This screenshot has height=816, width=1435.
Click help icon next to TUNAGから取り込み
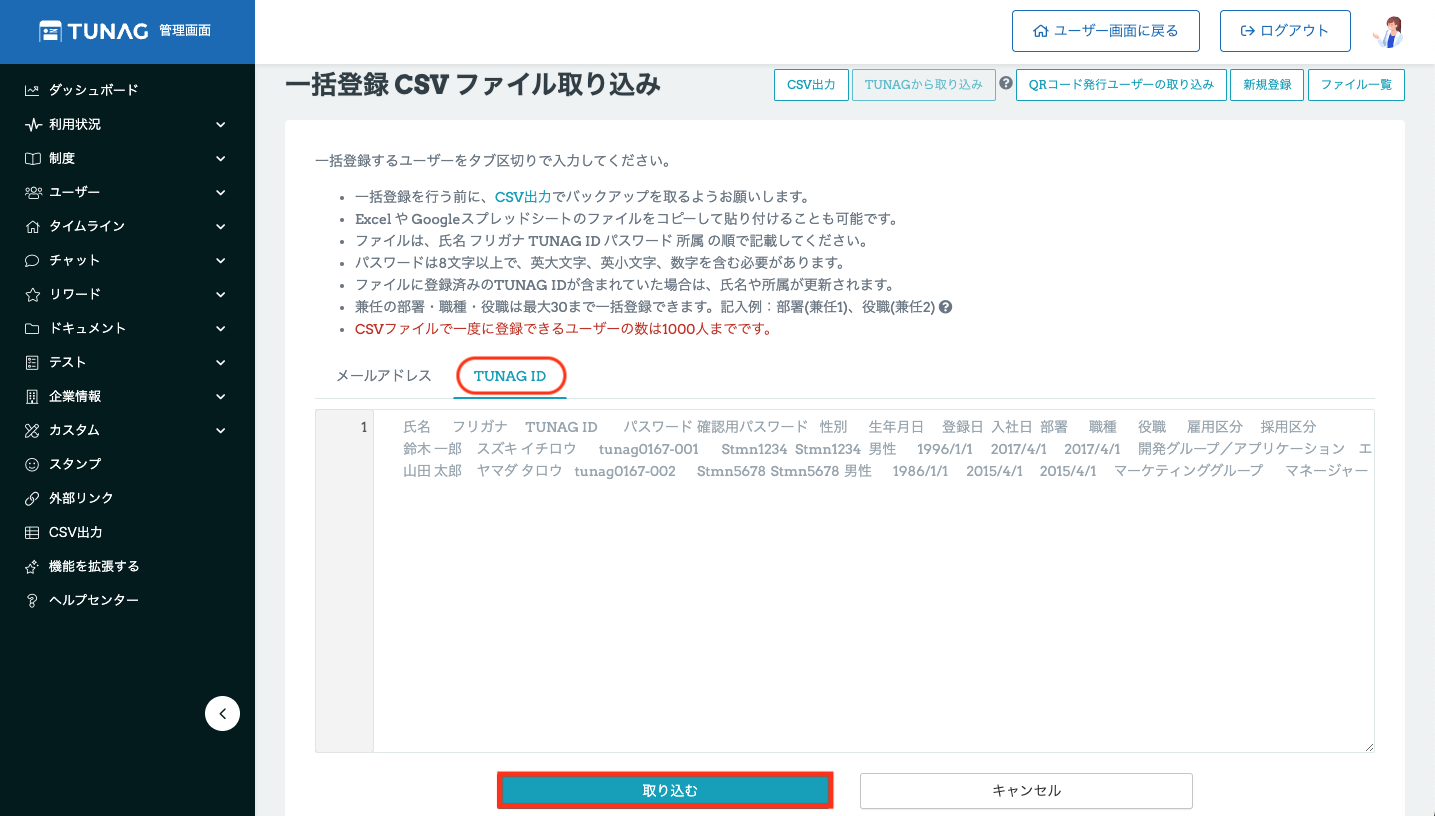(1006, 84)
